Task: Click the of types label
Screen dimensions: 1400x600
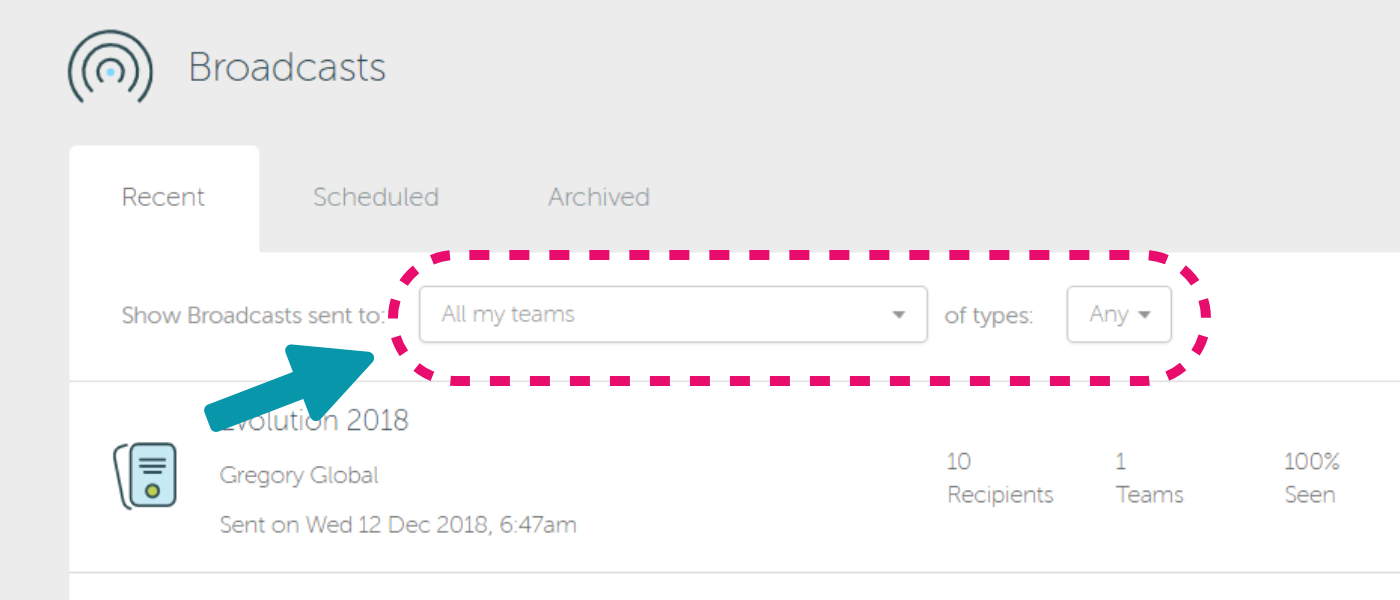Action: [x=989, y=316]
